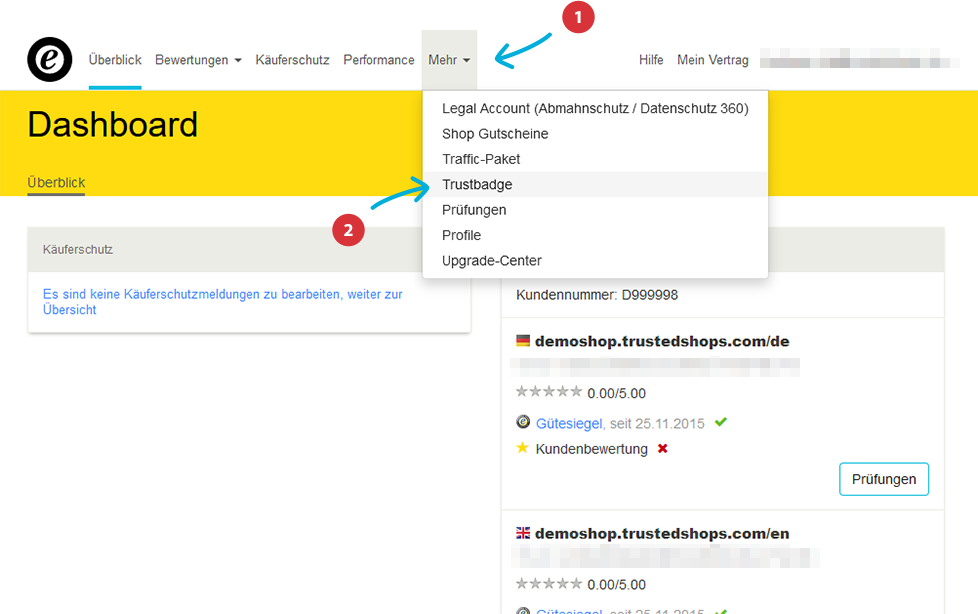The width and height of the screenshot is (978, 614).
Task: Click the star rating for the /en shop
Action: [549, 584]
